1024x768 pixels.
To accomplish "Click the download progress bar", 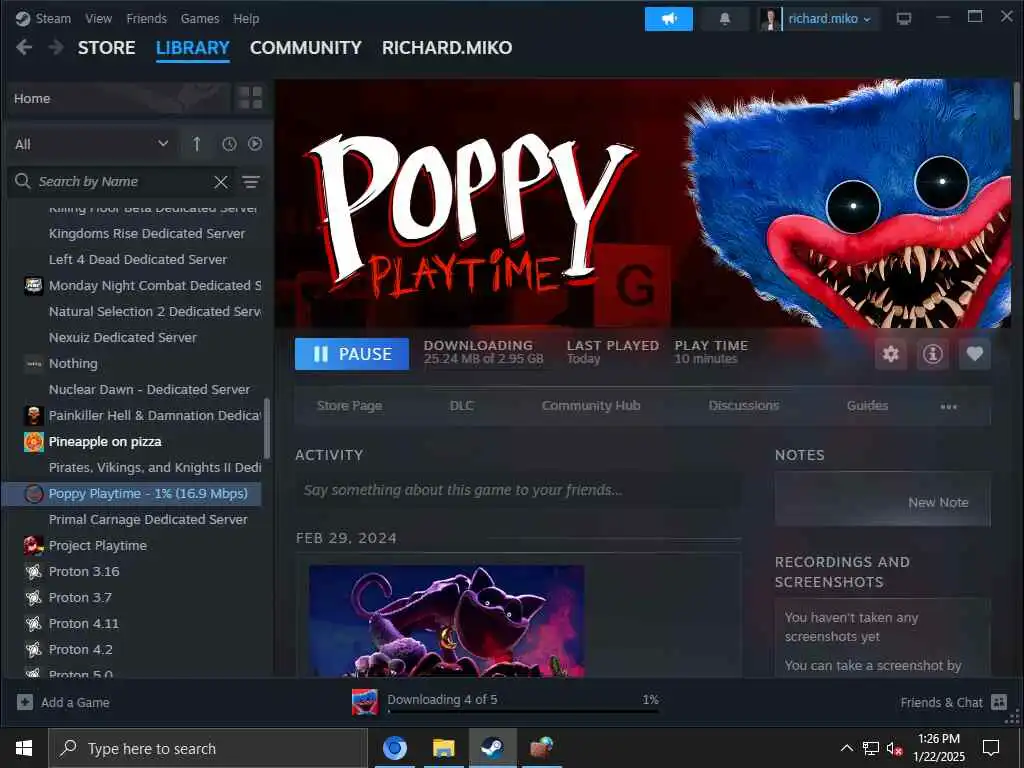I will [x=522, y=711].
